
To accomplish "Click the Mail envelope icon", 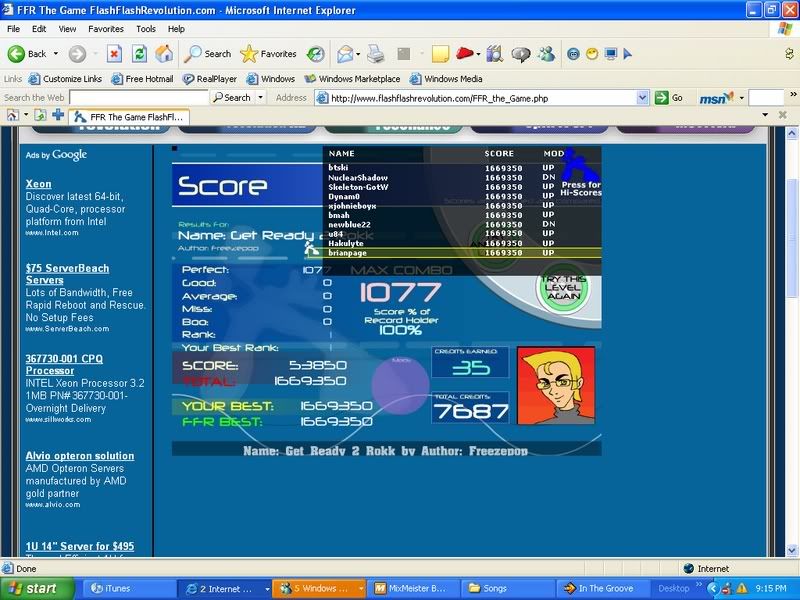I will [x=344, y=54].
